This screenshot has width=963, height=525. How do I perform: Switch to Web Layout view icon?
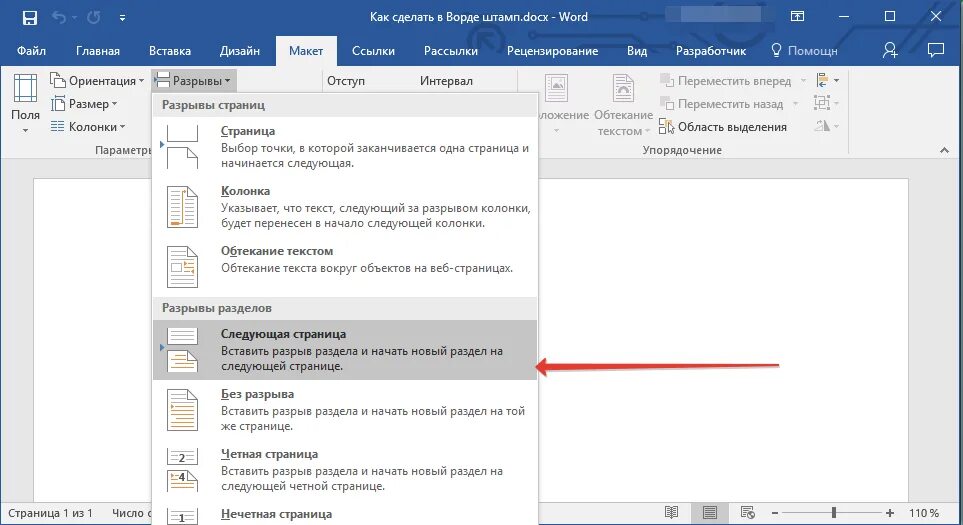click(747, 512)
